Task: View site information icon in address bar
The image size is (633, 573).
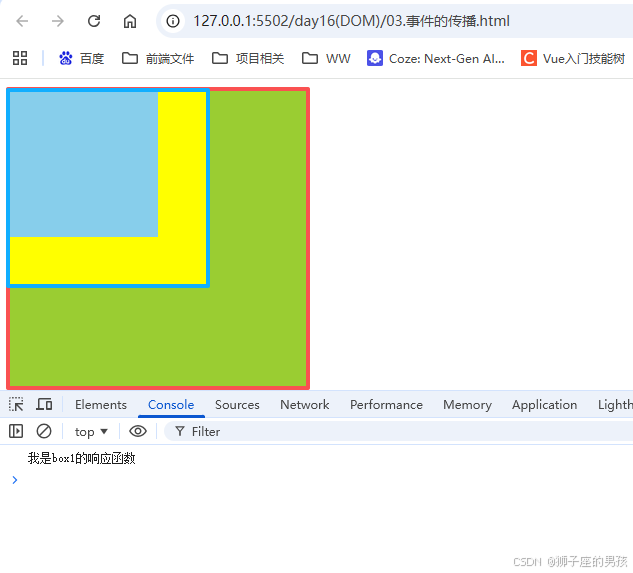Action: point(173,21)
